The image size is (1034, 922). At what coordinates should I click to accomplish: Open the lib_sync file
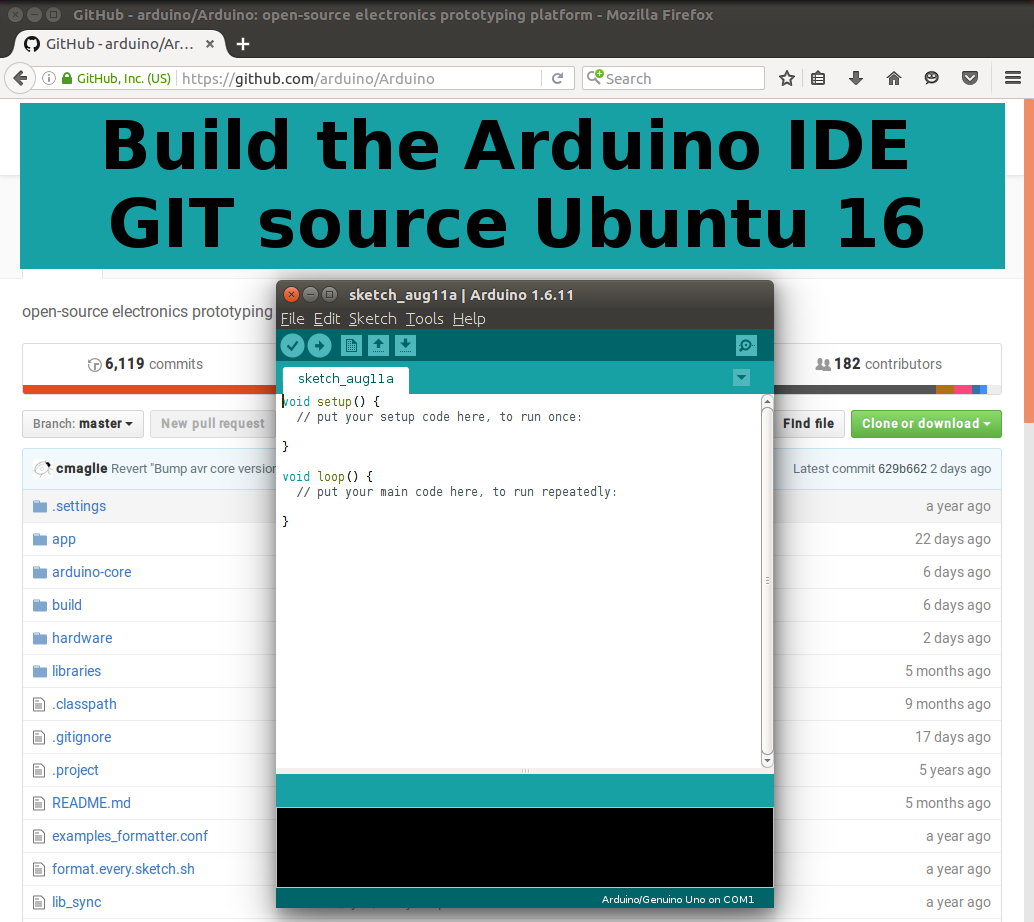click(x=76, y=902)
